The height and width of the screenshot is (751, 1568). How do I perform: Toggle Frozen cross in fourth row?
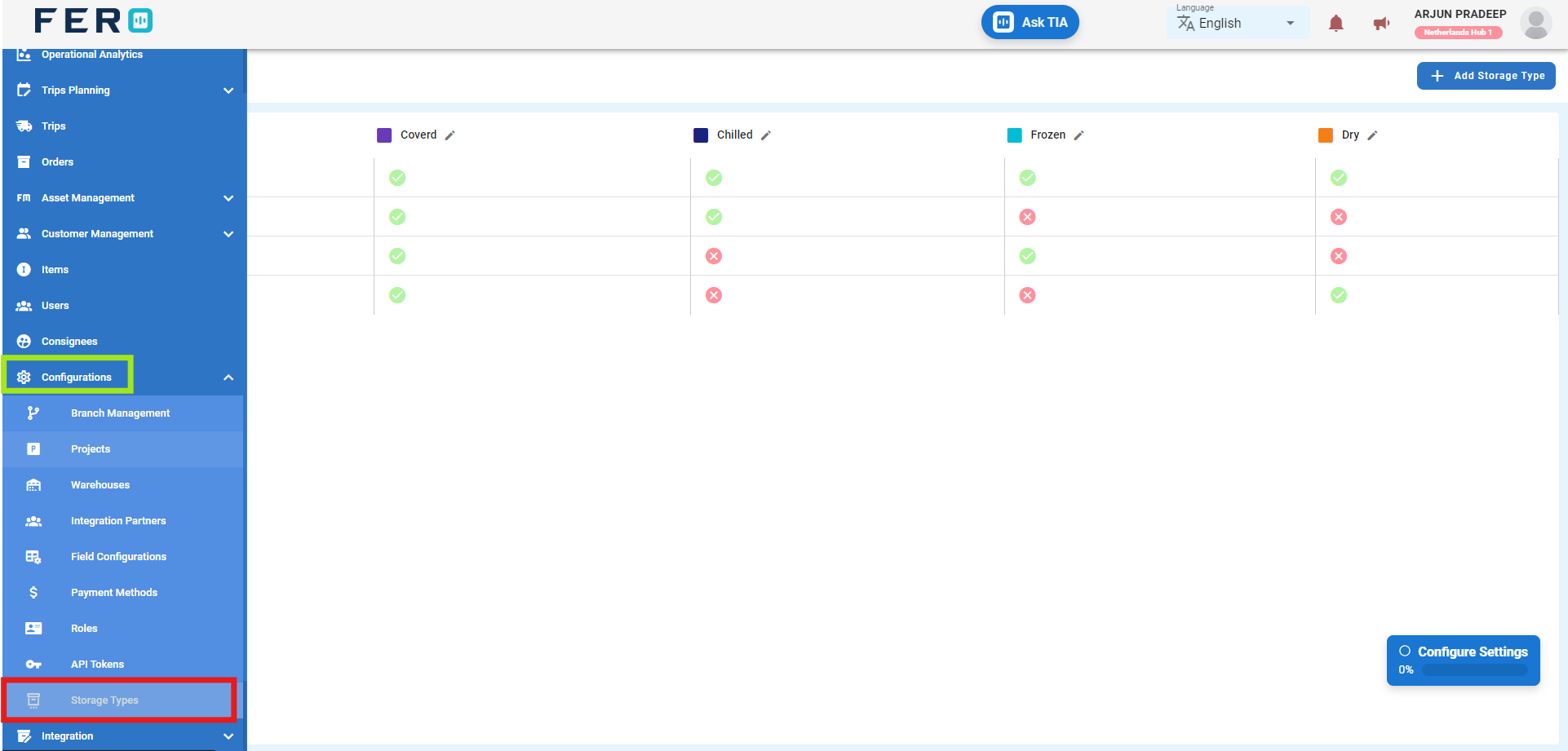pos(1028,295)
